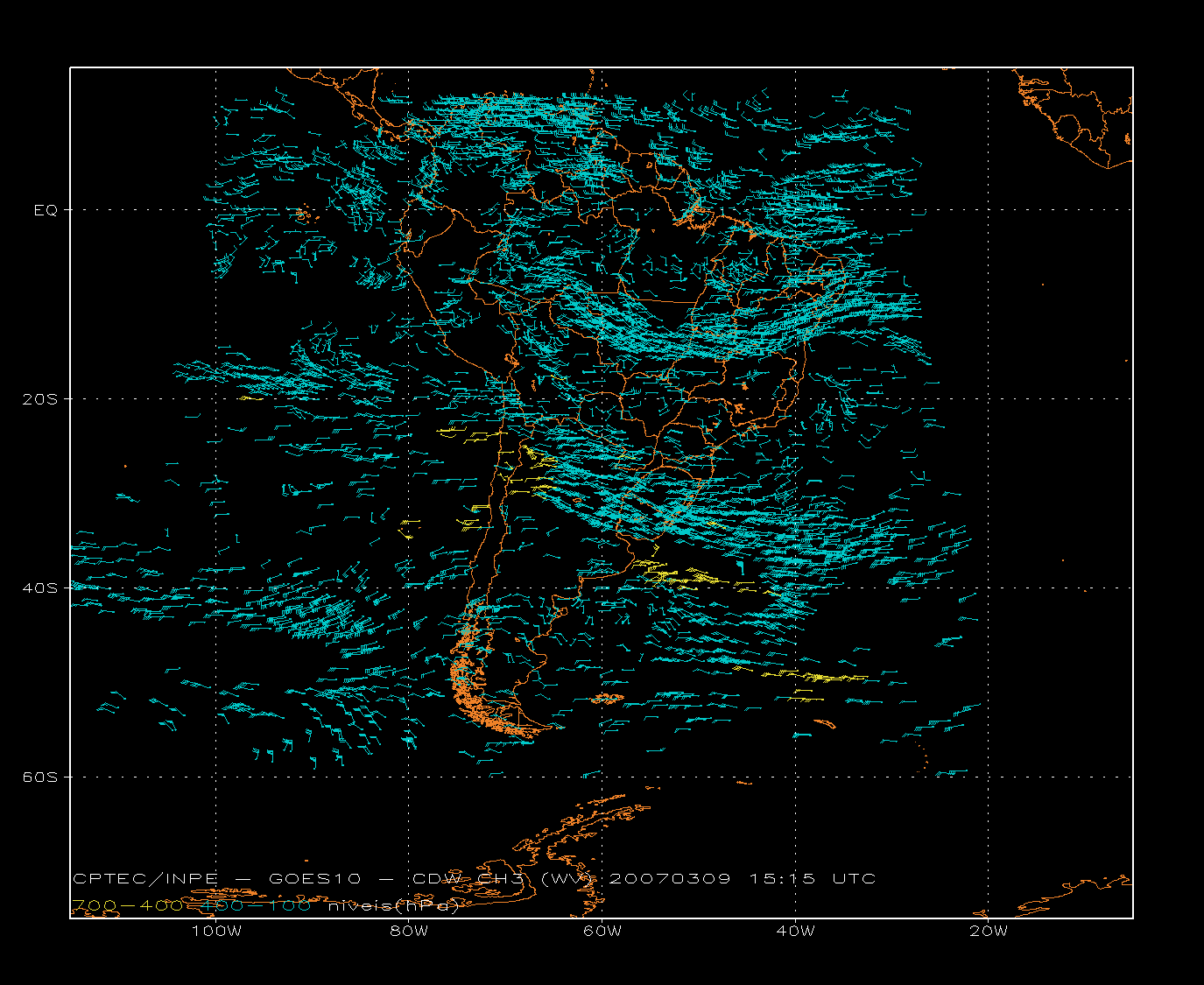Click the 20S latitude label
Image resolution: width=1204 pixels, height=985 pixels.
39,399
